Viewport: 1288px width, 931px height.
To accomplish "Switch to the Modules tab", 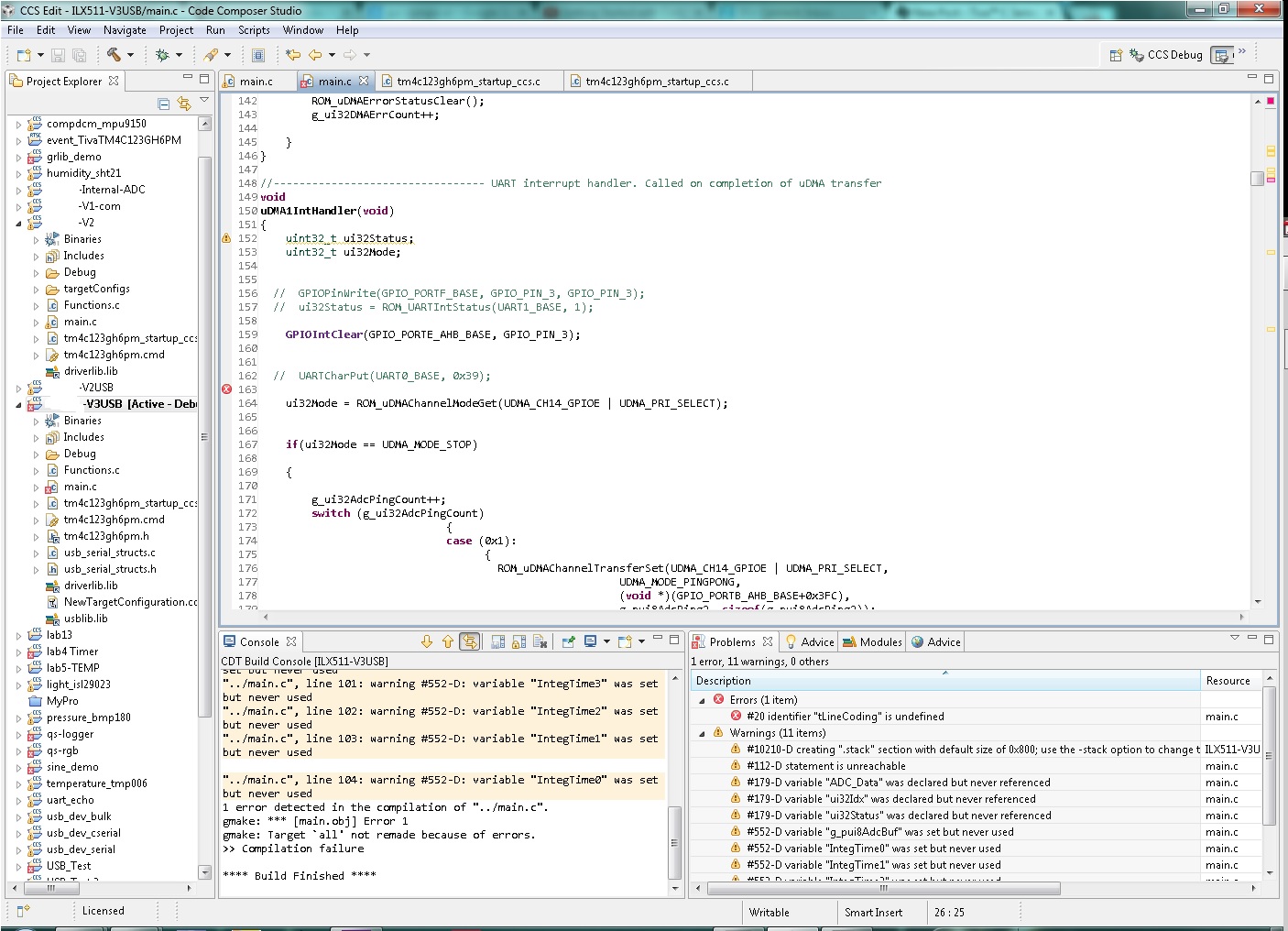I will [x=872, y=642].
